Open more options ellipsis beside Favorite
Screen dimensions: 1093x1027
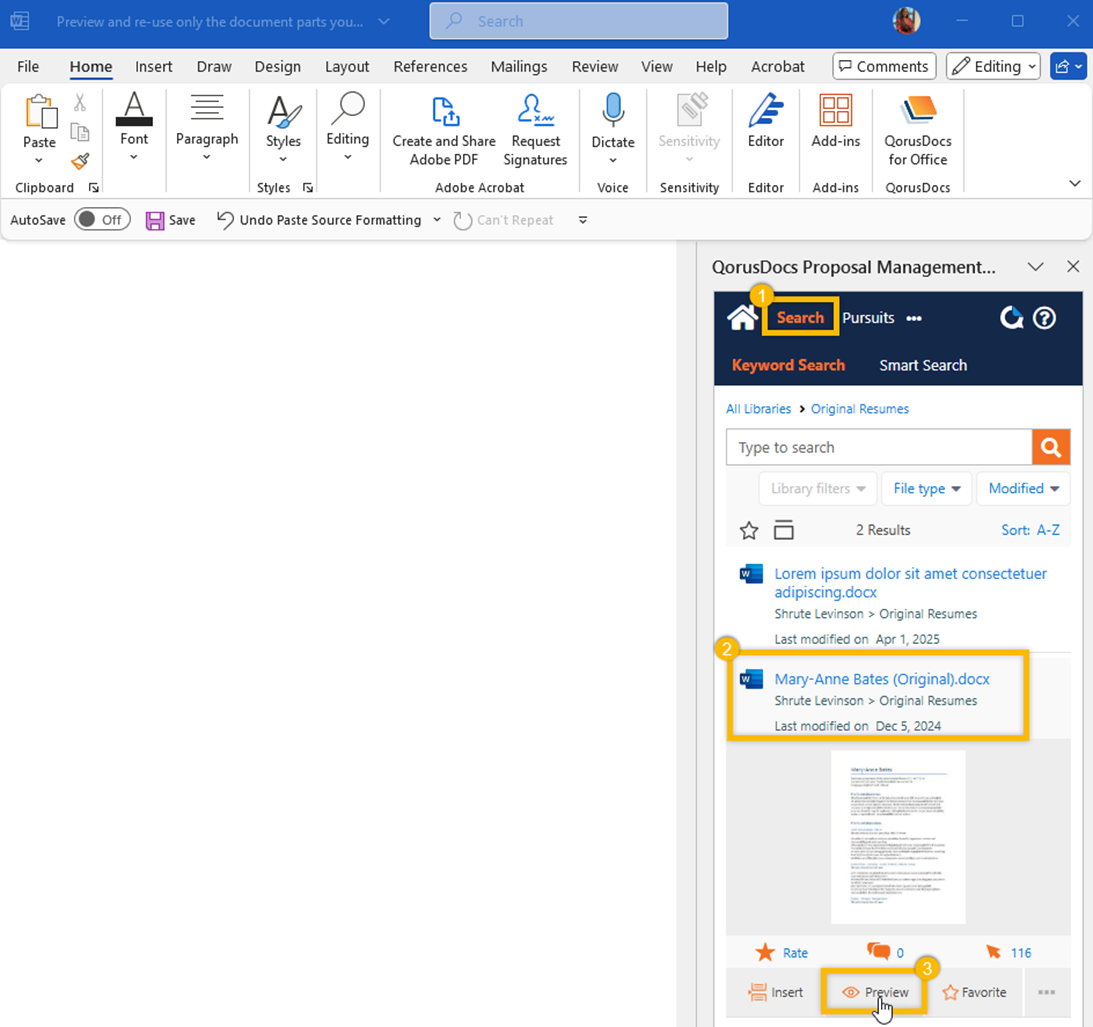click(x=1046, y=991)
